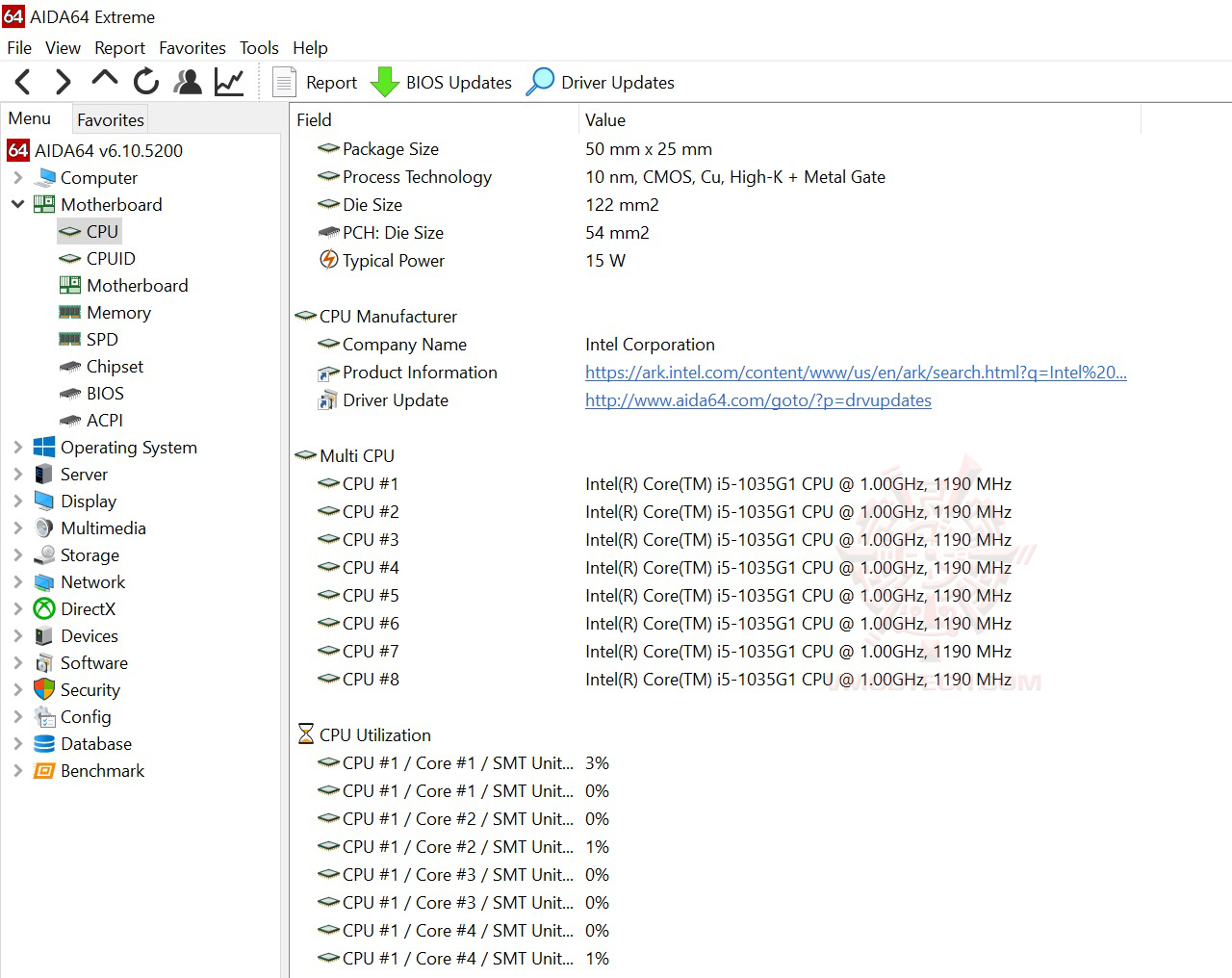The image size is (1232, 978).
Task: Click the Report document icon
Action: [284, 82]
